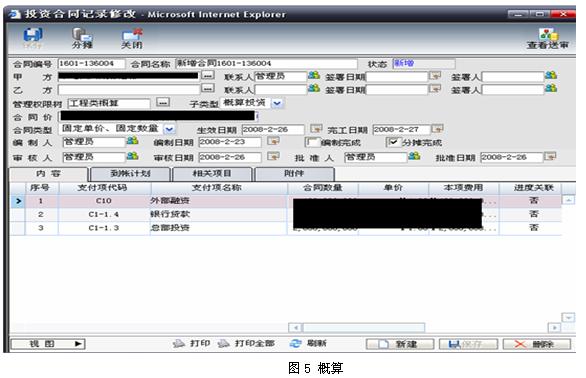Click the 生效日期 field 2008-2-26
586x378 pixels.
tap(273, 130)
